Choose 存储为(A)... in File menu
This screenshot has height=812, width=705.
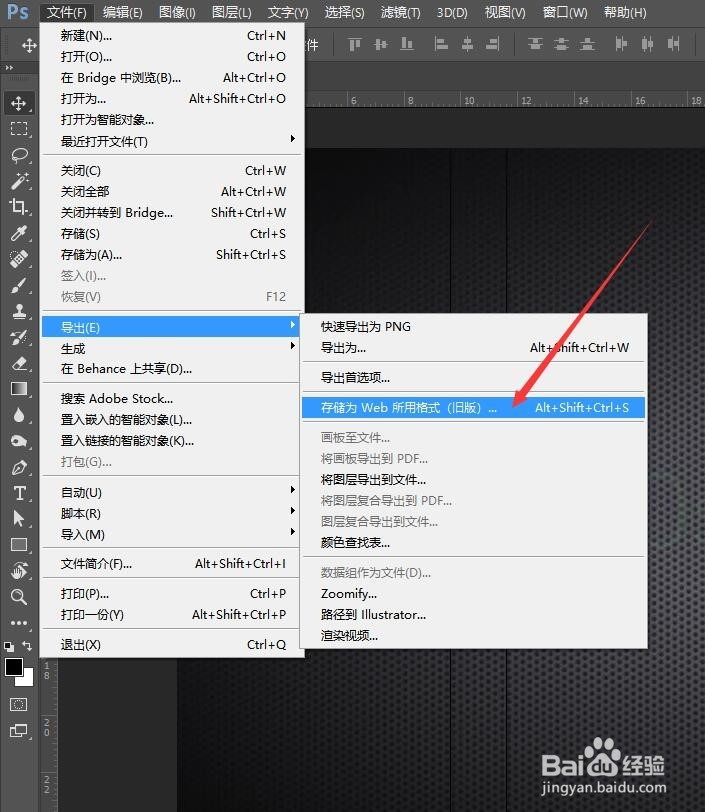click(x=171, y=255)
